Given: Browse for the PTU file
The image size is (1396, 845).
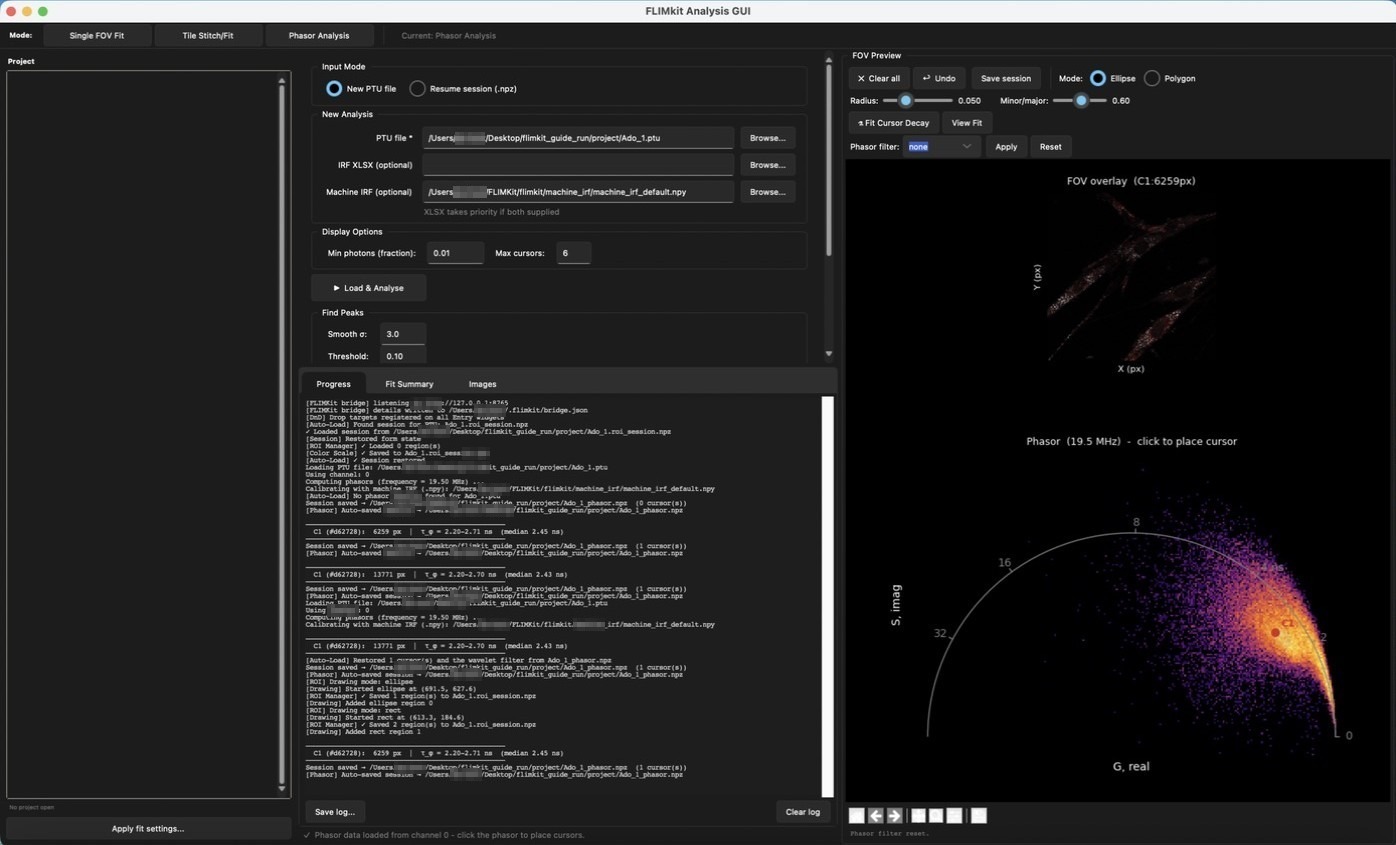Looking at the screenshot, I should point(767,138).
